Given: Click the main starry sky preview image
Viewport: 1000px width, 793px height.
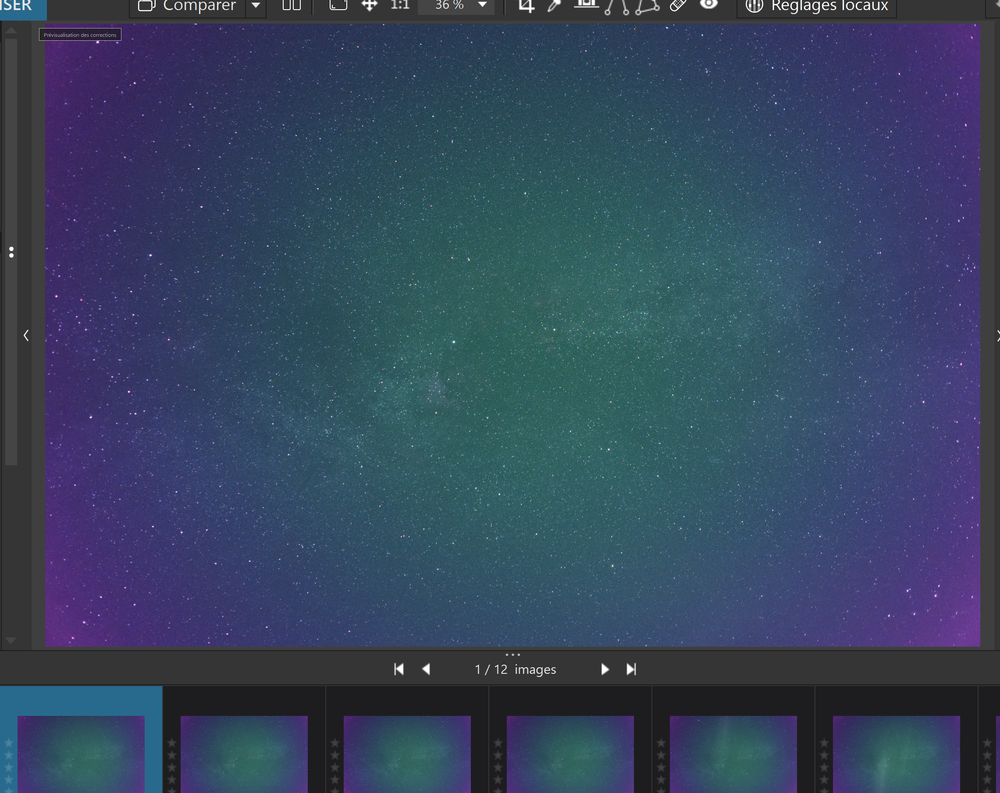Looking at the screenshot, I should tap(513, 336).
